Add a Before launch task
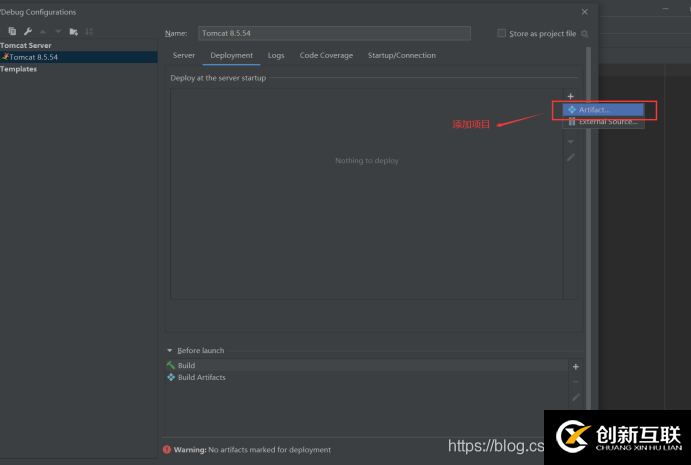691x465 pixels. coord(576,367)
